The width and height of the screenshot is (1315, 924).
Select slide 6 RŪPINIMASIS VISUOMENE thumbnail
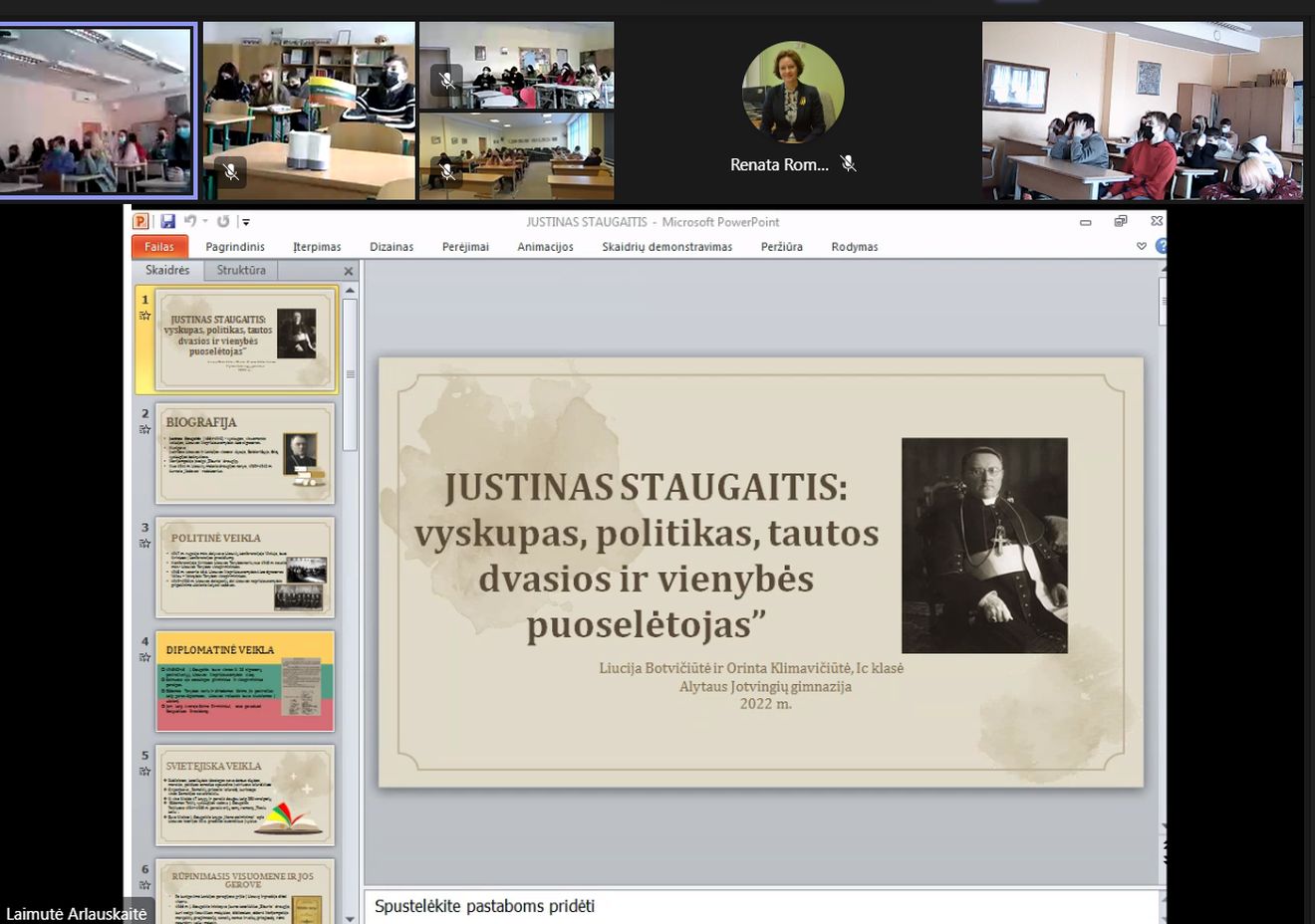(245, 891)
